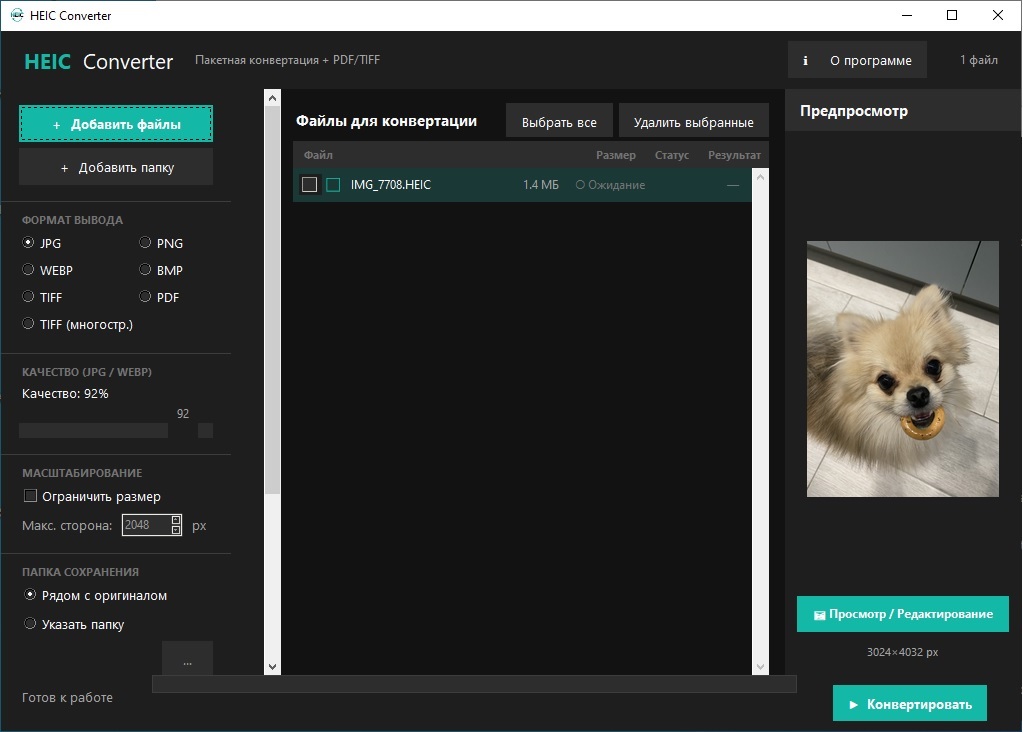
Task: Choose the Указать папку save option
Action: click(x=30, y=624)
